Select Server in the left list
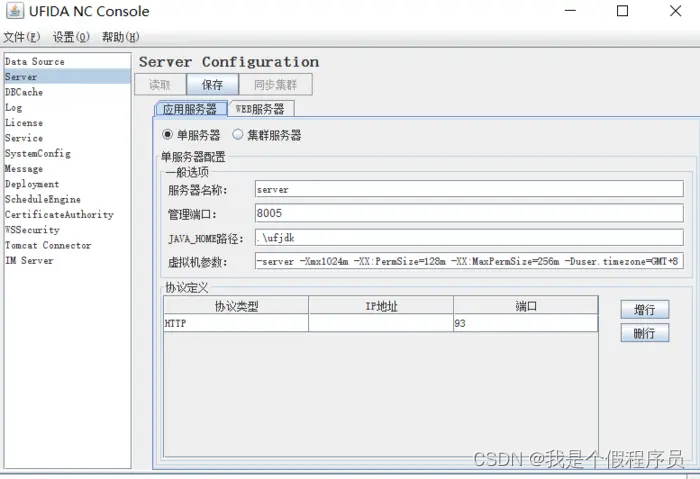Viewport: 700px width, 479px height. click(x=67, y=76)
